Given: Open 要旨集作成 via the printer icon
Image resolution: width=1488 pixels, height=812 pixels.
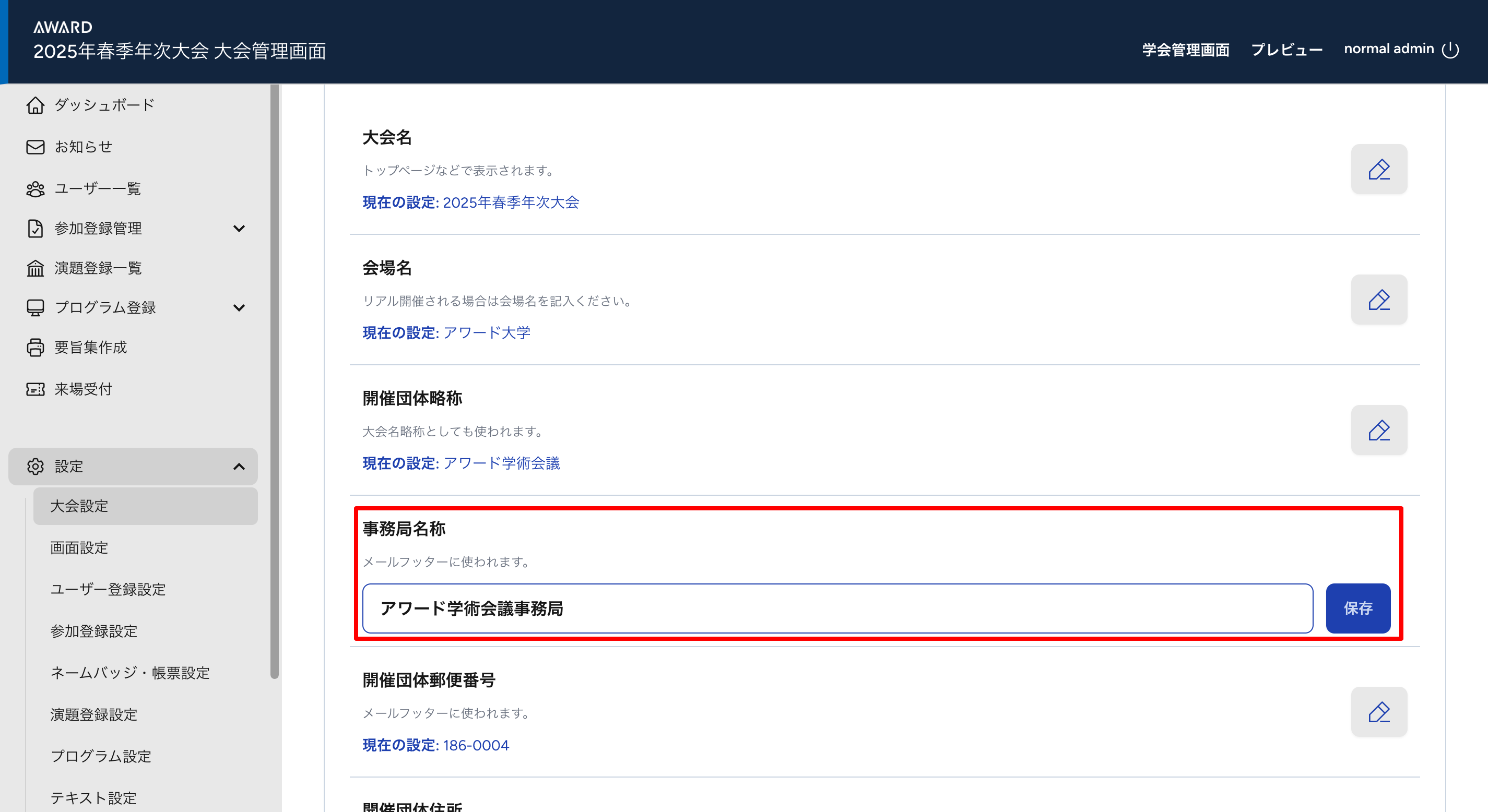Looking at the screenshot, I should pos(35,347).
